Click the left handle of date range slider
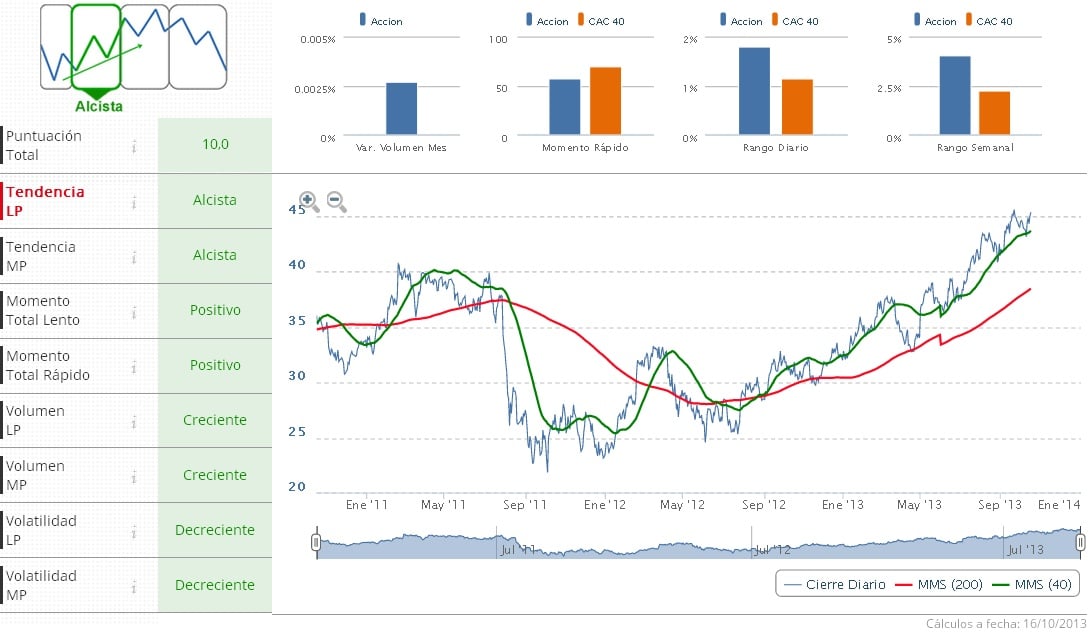Viewport: 1089px width, 634px height. [316, 542]
